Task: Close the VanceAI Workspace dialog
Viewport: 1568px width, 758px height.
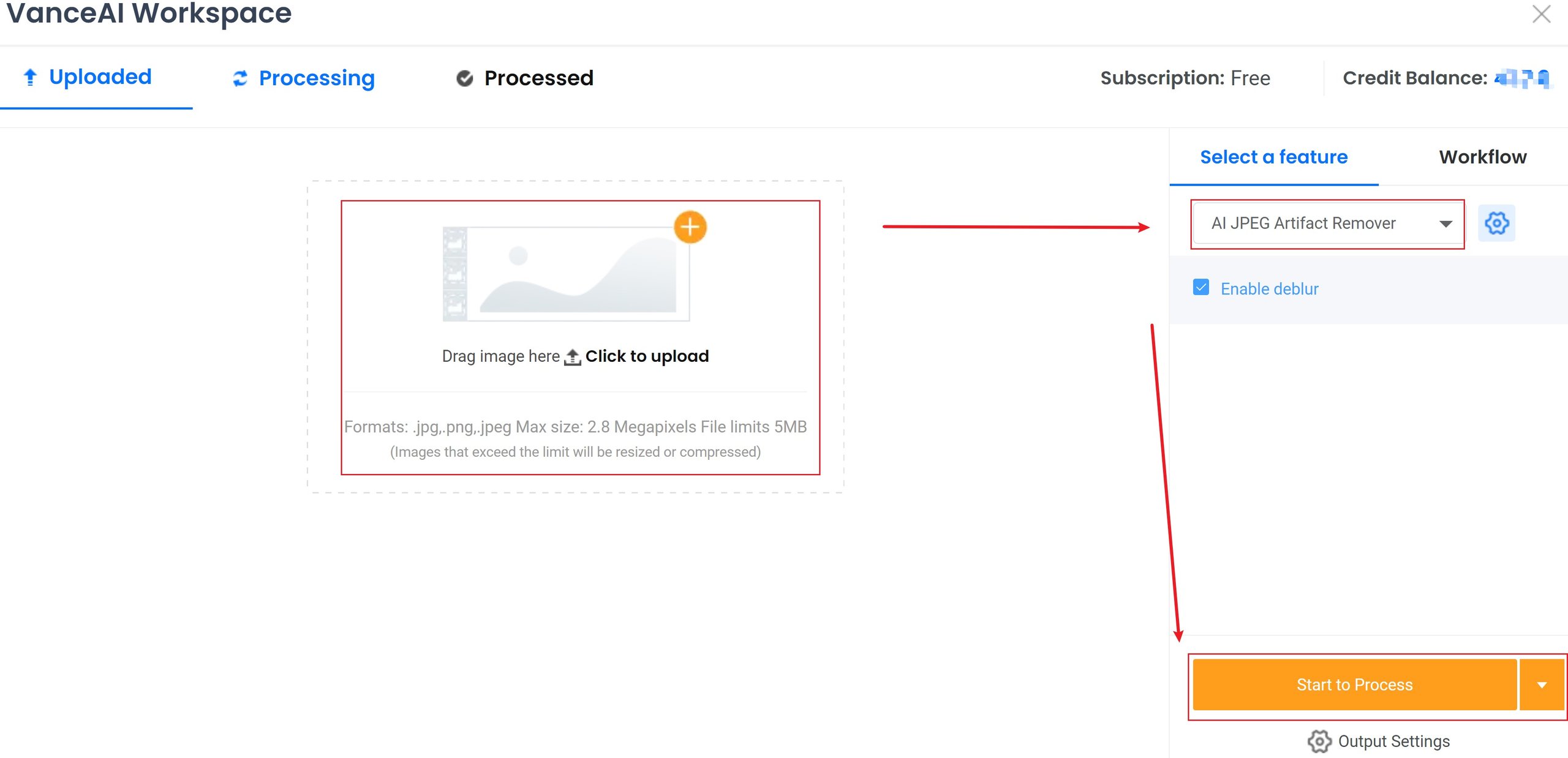Action: click(x=1541, y=13)
